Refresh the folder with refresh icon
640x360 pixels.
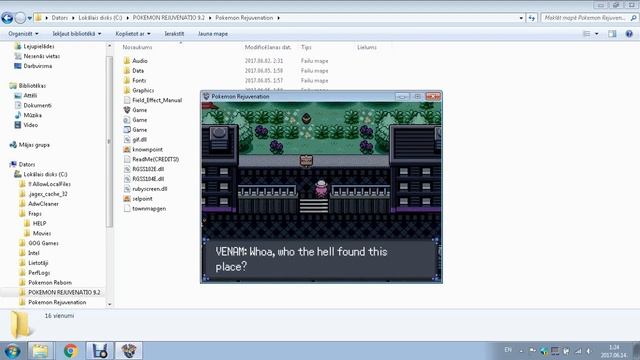pos(531,18)
